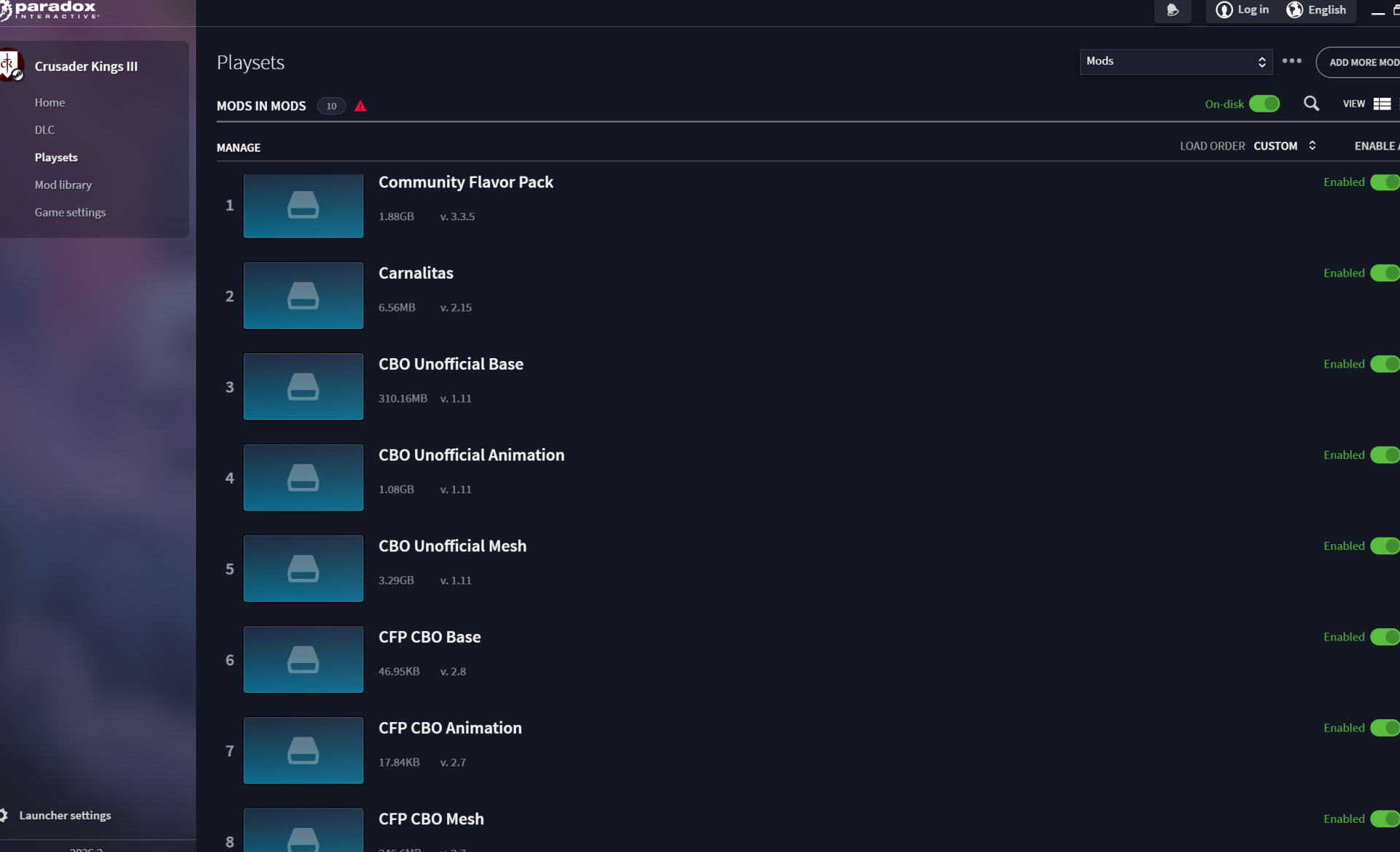Click load order number 1

pos(230,205)
